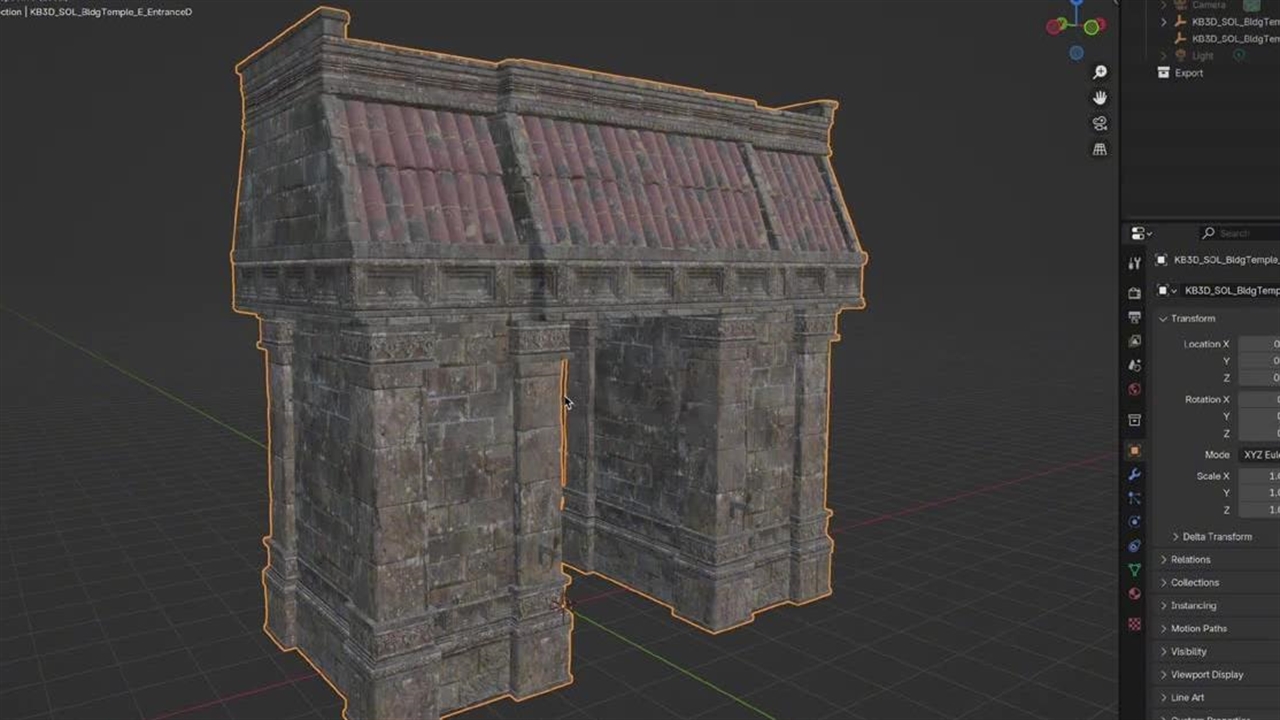Open the Object Data green triangle tab

click(1134, 570)
